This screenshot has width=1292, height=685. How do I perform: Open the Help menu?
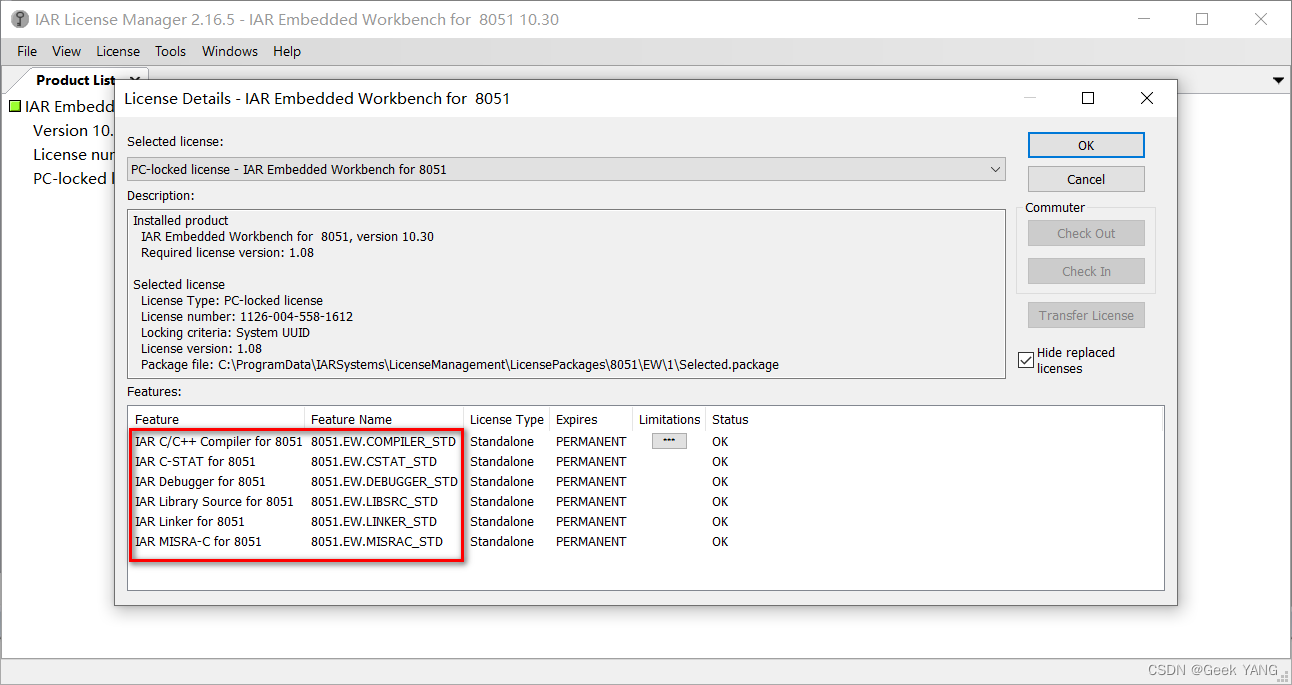[287, 51]
